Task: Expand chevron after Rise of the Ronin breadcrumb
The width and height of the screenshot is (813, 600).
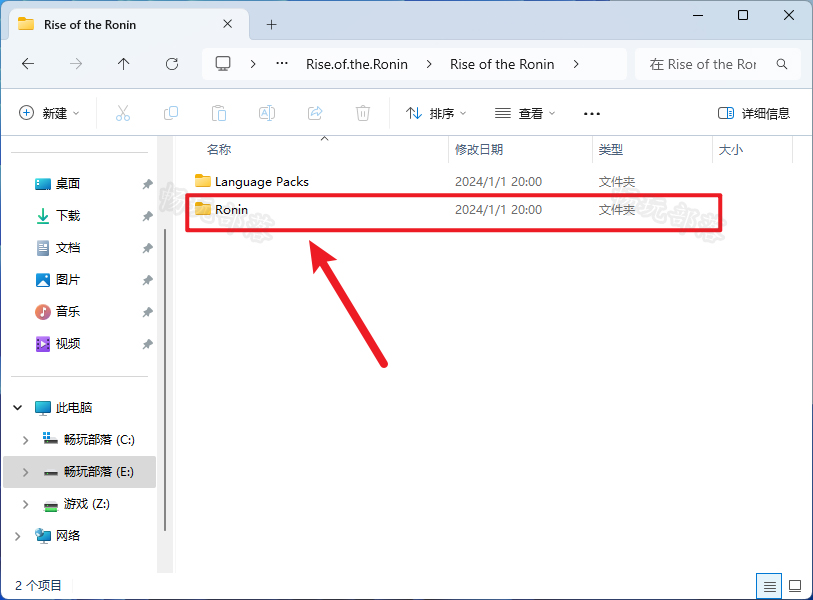Action: [x=576, y=64]
